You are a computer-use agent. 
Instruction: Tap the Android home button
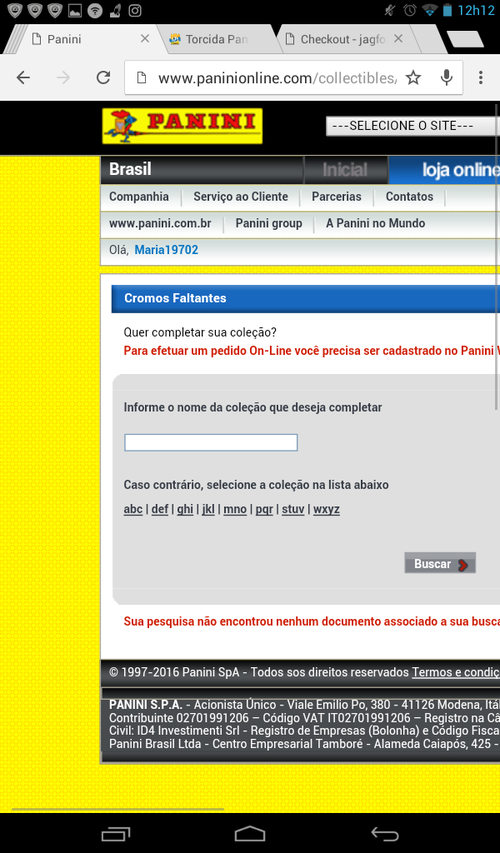[x=250, y=833]
